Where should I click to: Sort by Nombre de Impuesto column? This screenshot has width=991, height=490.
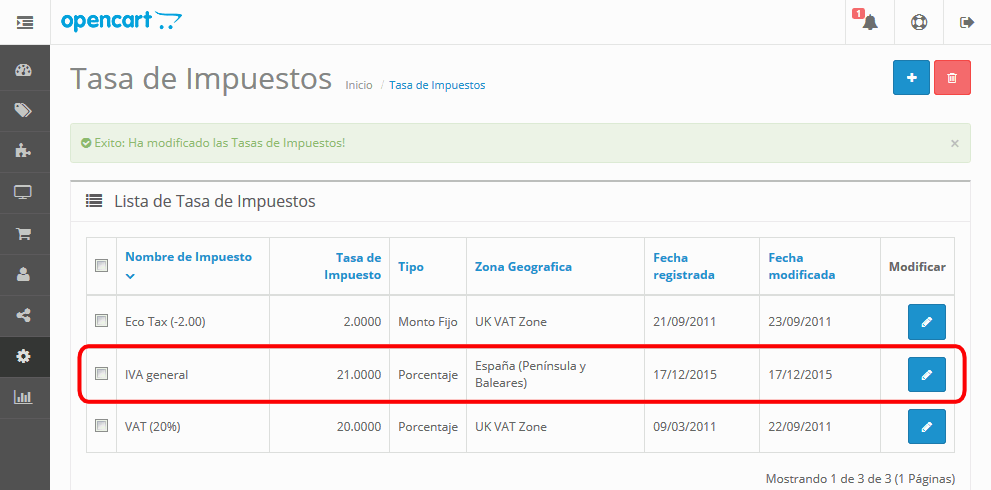click(188, 257)
